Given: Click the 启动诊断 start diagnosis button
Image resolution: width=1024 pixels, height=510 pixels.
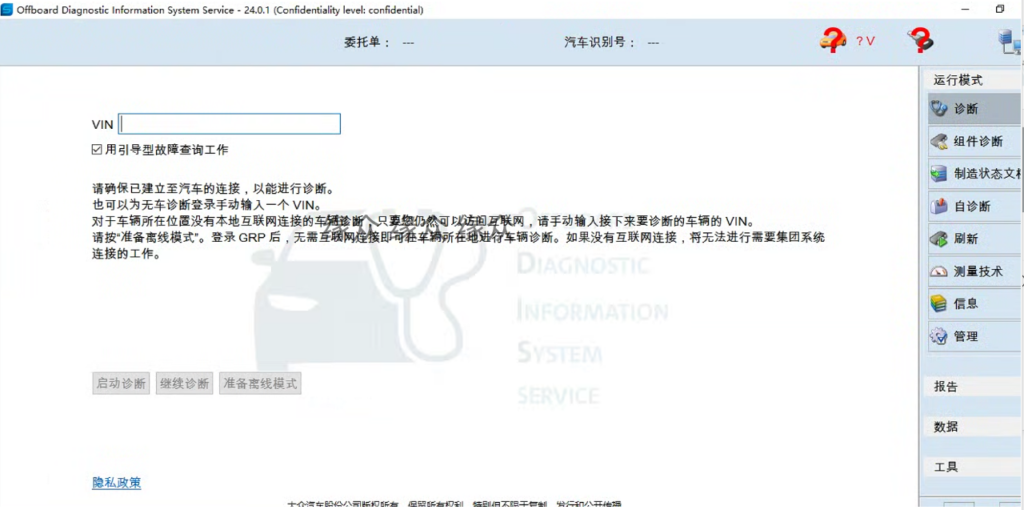Looking at the screenshot, I should [x=121, y=383].
